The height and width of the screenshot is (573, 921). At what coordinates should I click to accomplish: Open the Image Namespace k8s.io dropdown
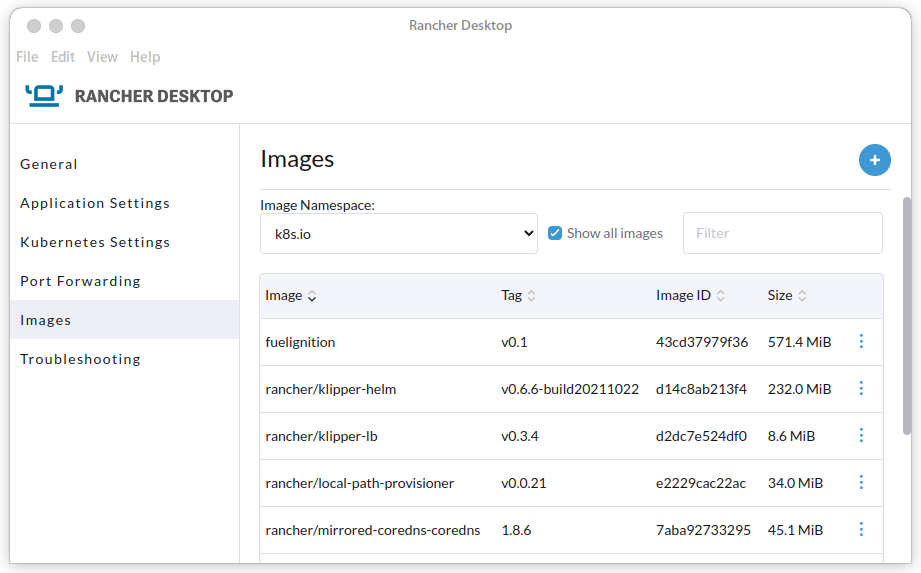point(399,234)
